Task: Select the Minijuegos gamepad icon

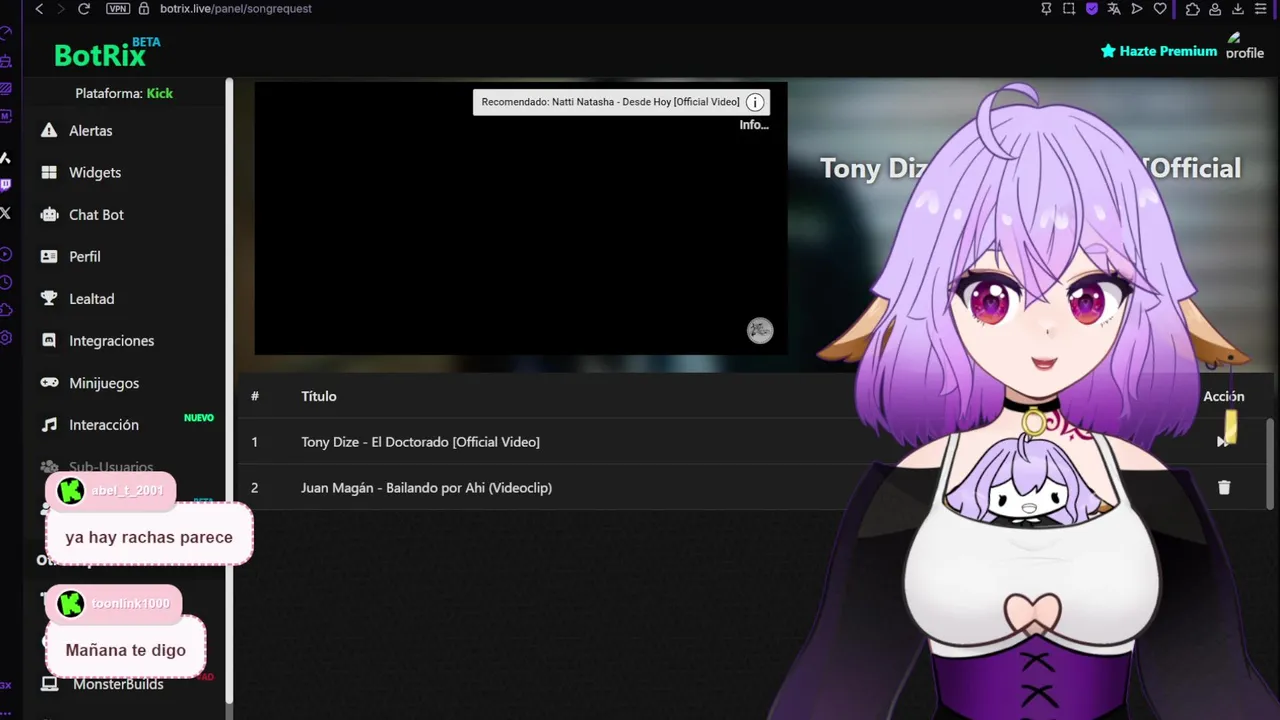Action: (x=49, y=383)
